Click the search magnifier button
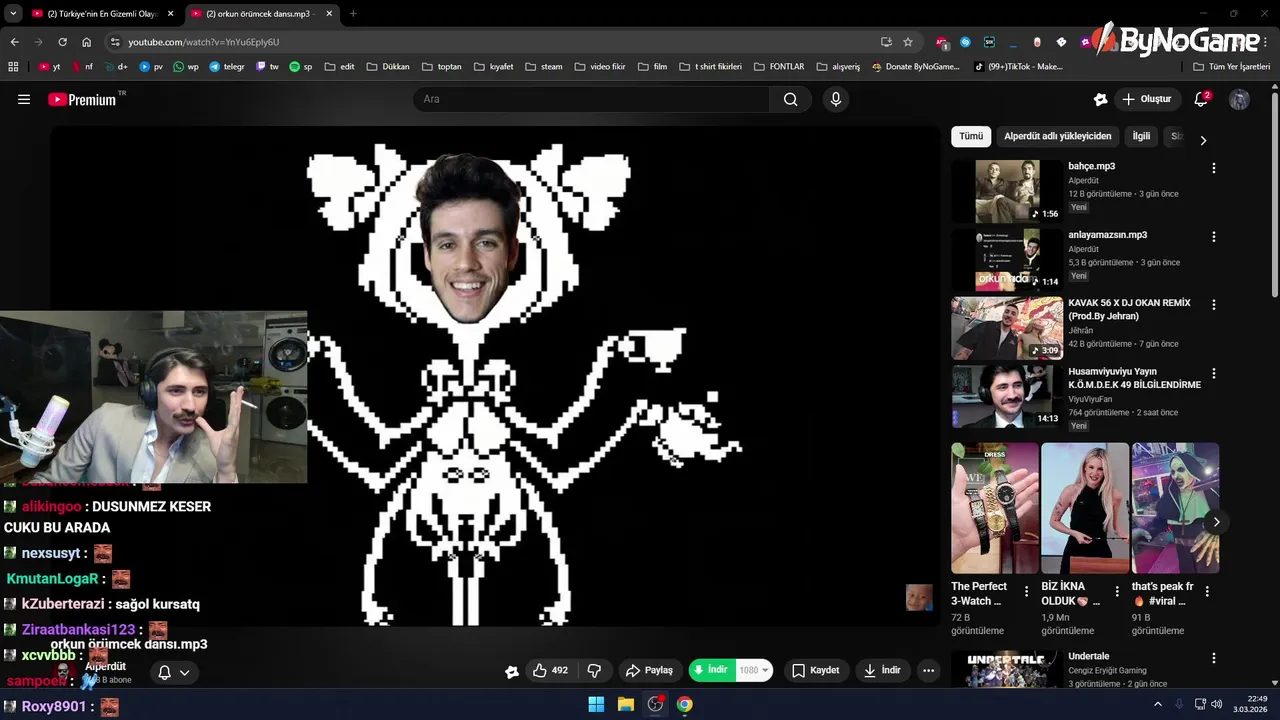This screenshot has height=720, width=1280. (x=790, y=99)
